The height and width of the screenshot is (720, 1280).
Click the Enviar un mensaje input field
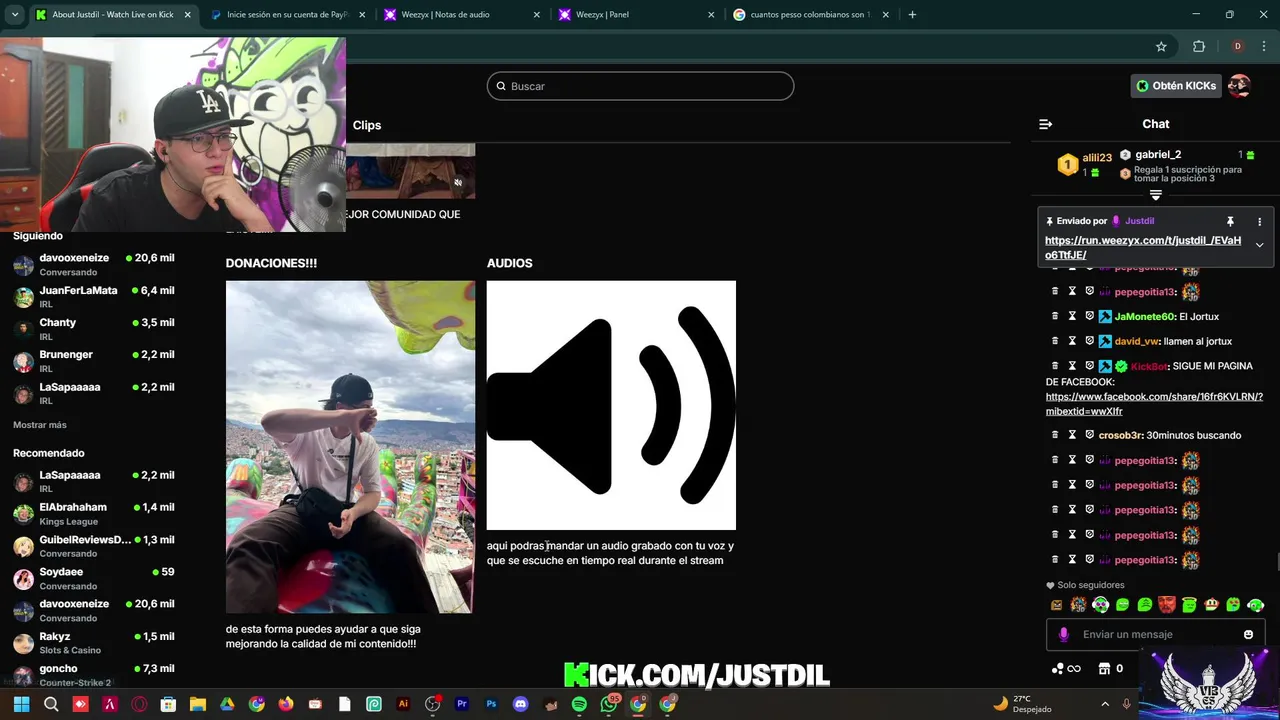(1155, 634)
